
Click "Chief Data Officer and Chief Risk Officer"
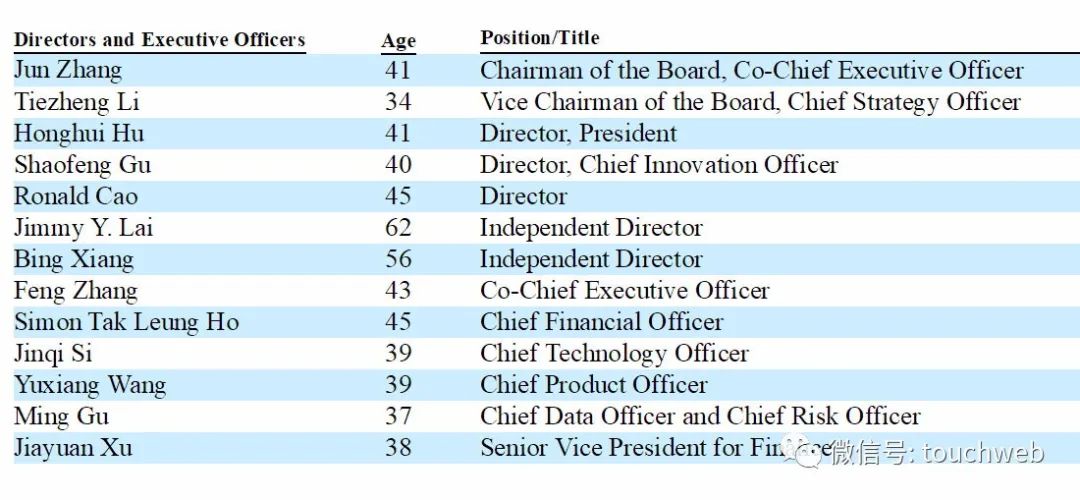(700, 416)
